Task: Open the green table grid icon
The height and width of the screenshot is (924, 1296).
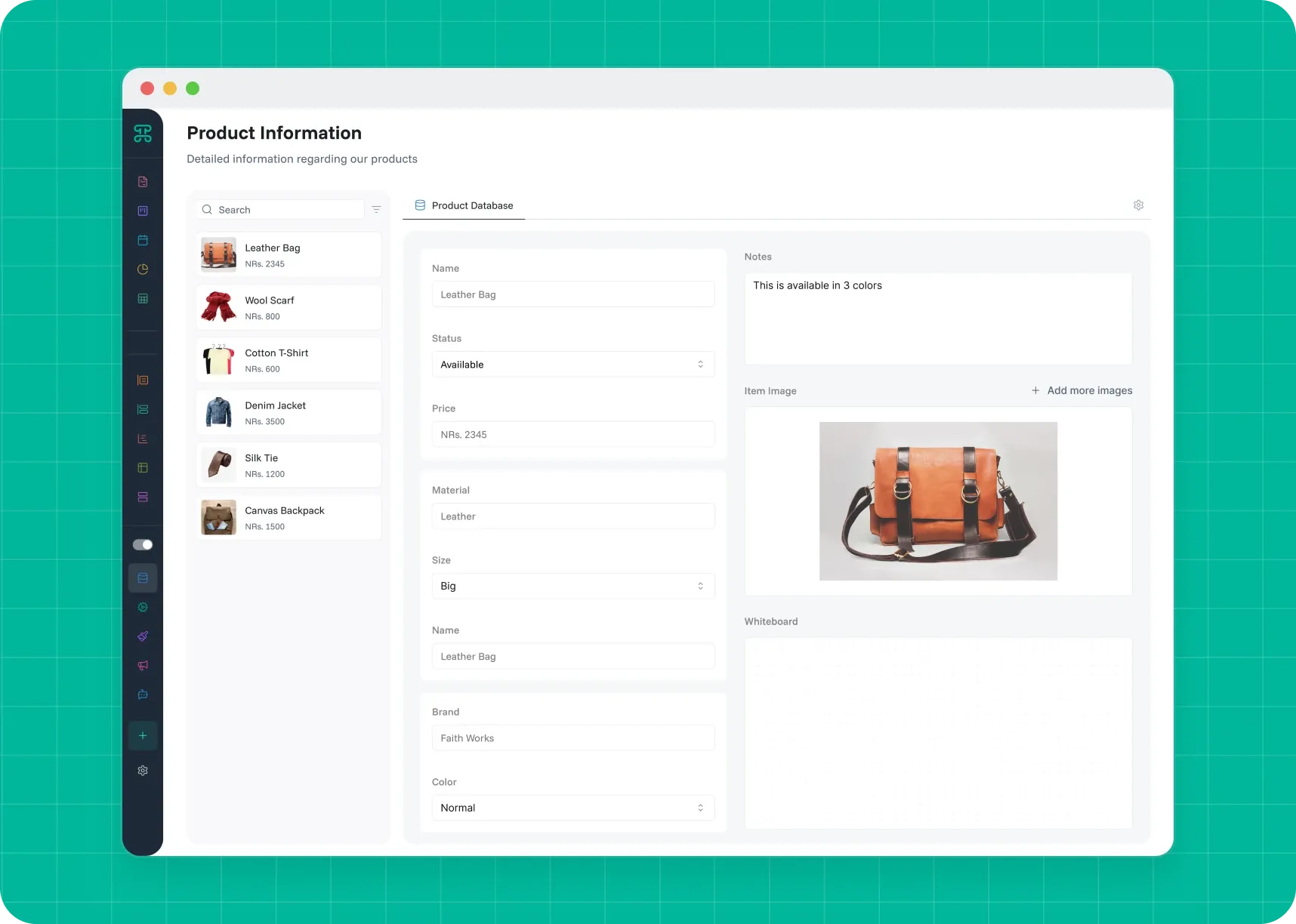Action: pyautogui.click(x=143, y=299)
